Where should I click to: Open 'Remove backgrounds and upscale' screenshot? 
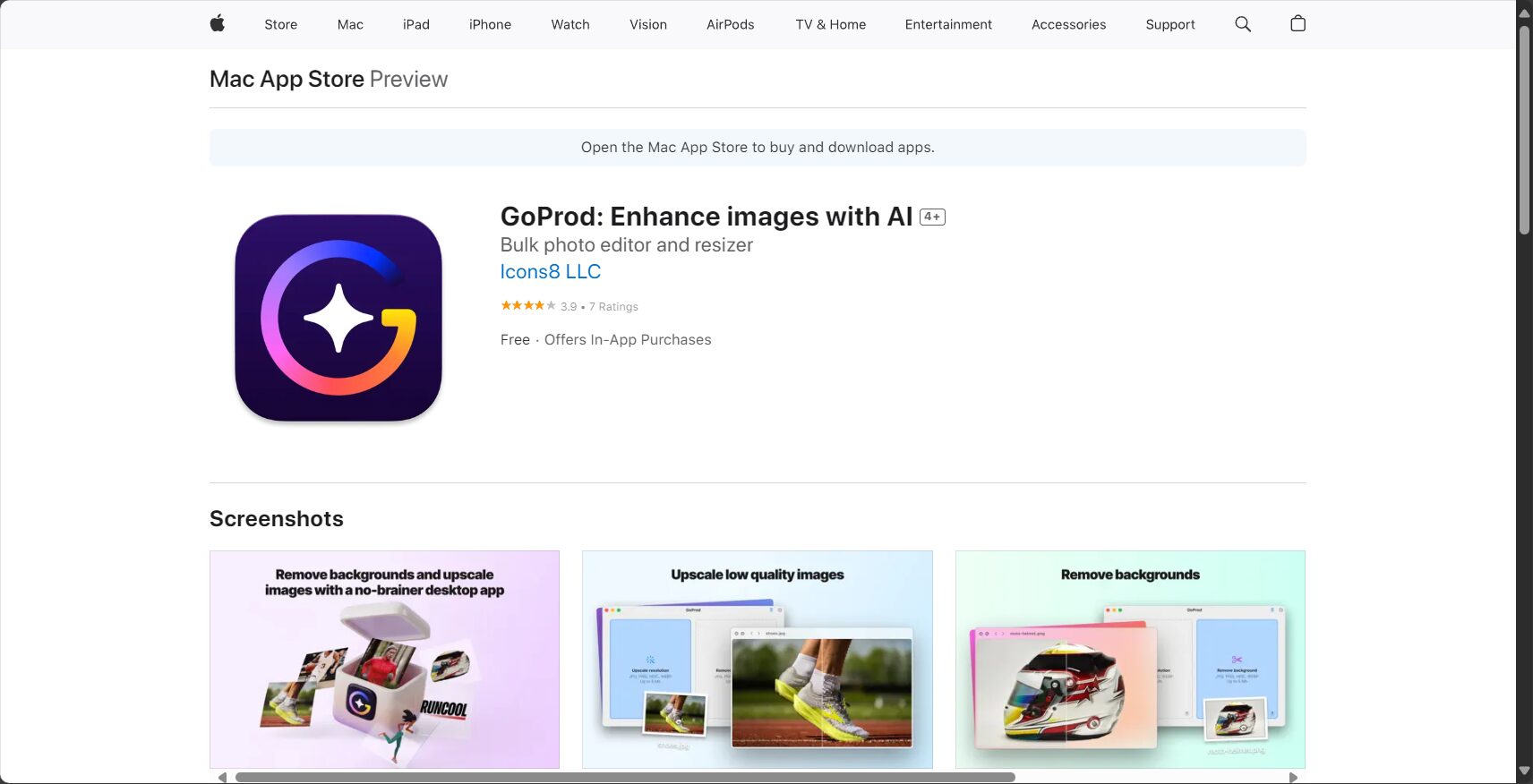tap(384, 660)
